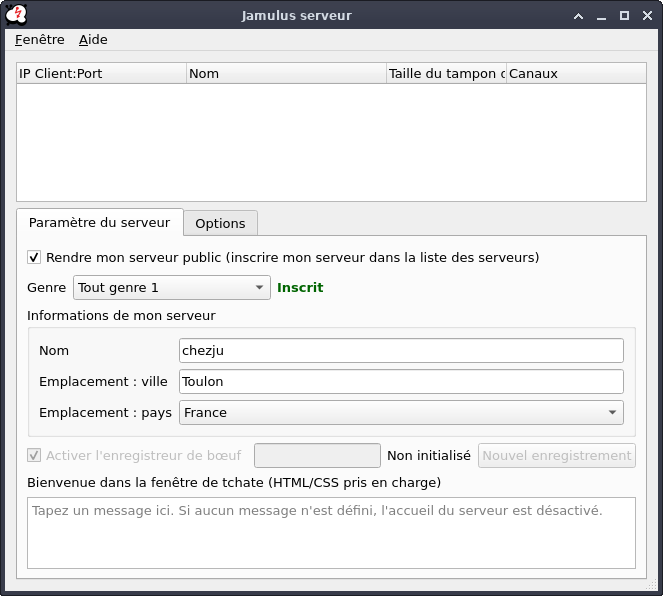Open the Fenêtre menu
This screenshot has width=663, height=596.
(x=40, y=40)
